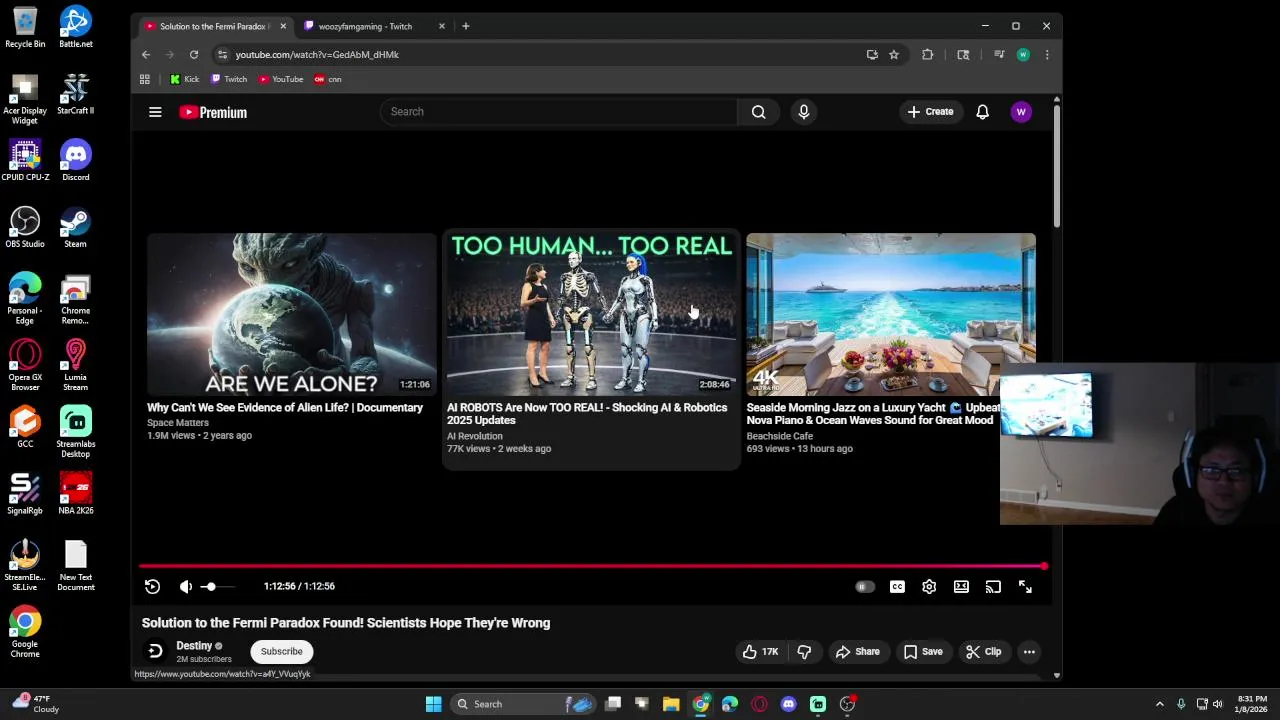Open the Chrome three-dot menu

click(x=1047, y=55)
